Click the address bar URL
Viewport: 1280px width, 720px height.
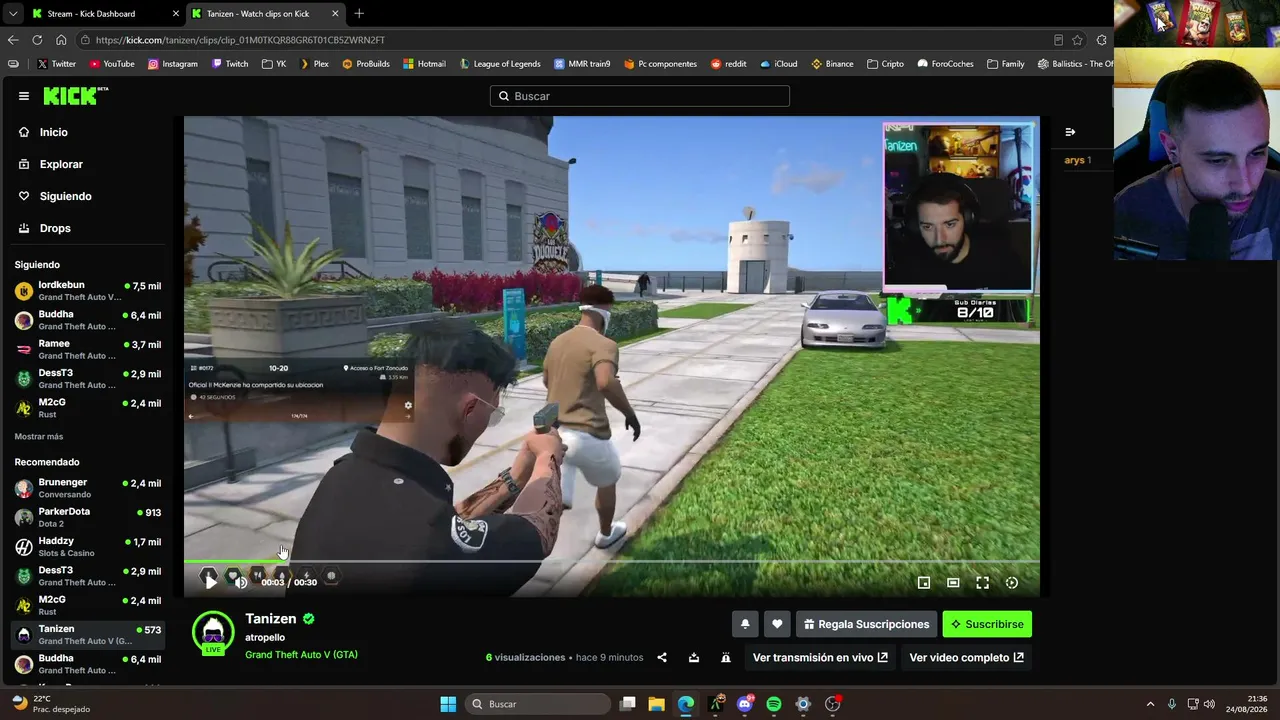click(x=240, y=40)
